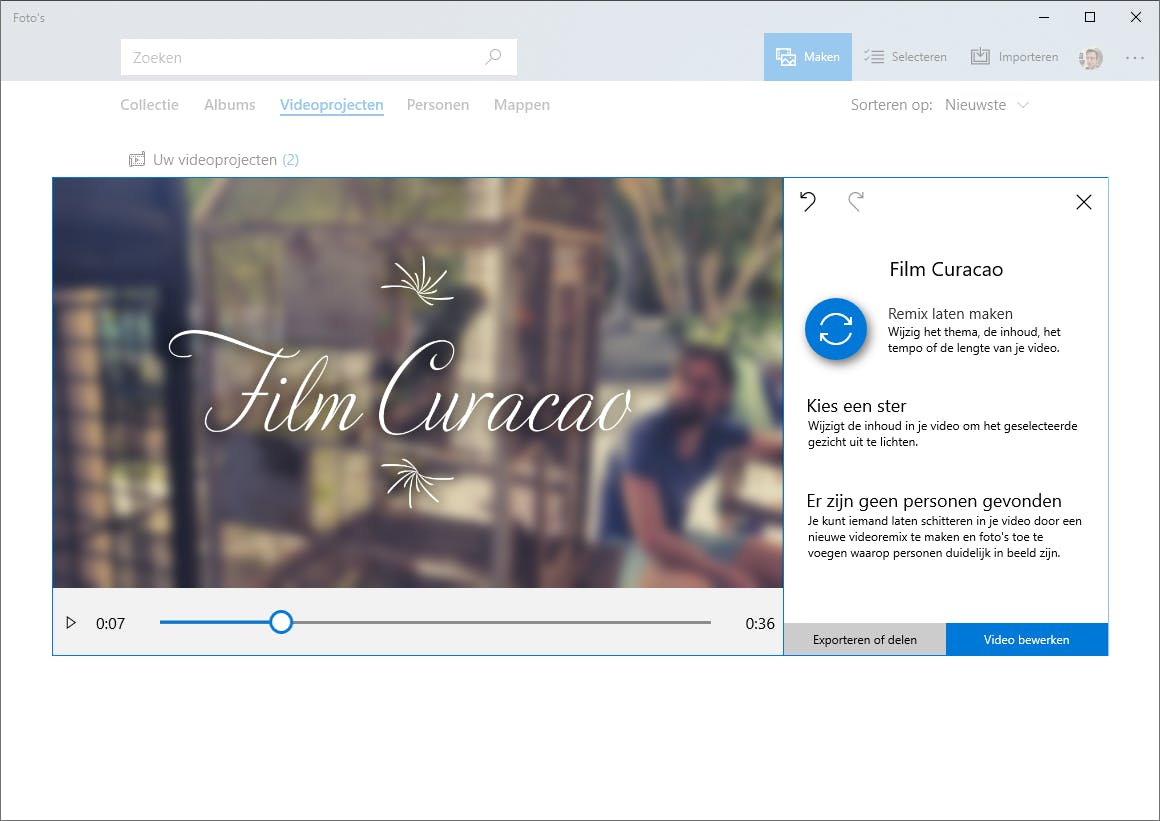This screenshot has height=821, width=1160.
Task: Click Exporteren of delen button
Action: [865, 640]
